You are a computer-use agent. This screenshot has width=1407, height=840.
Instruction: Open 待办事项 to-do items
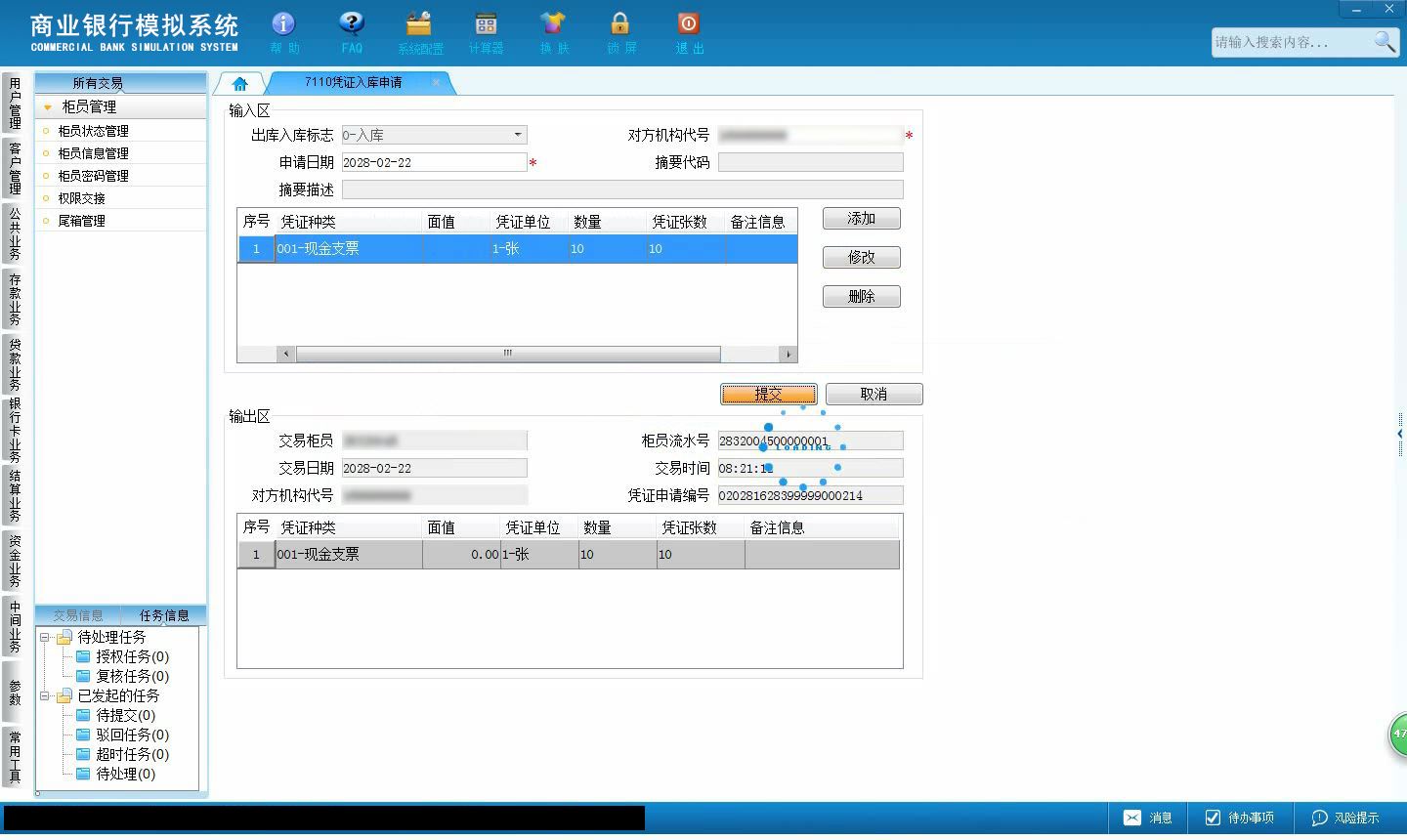1240,818
